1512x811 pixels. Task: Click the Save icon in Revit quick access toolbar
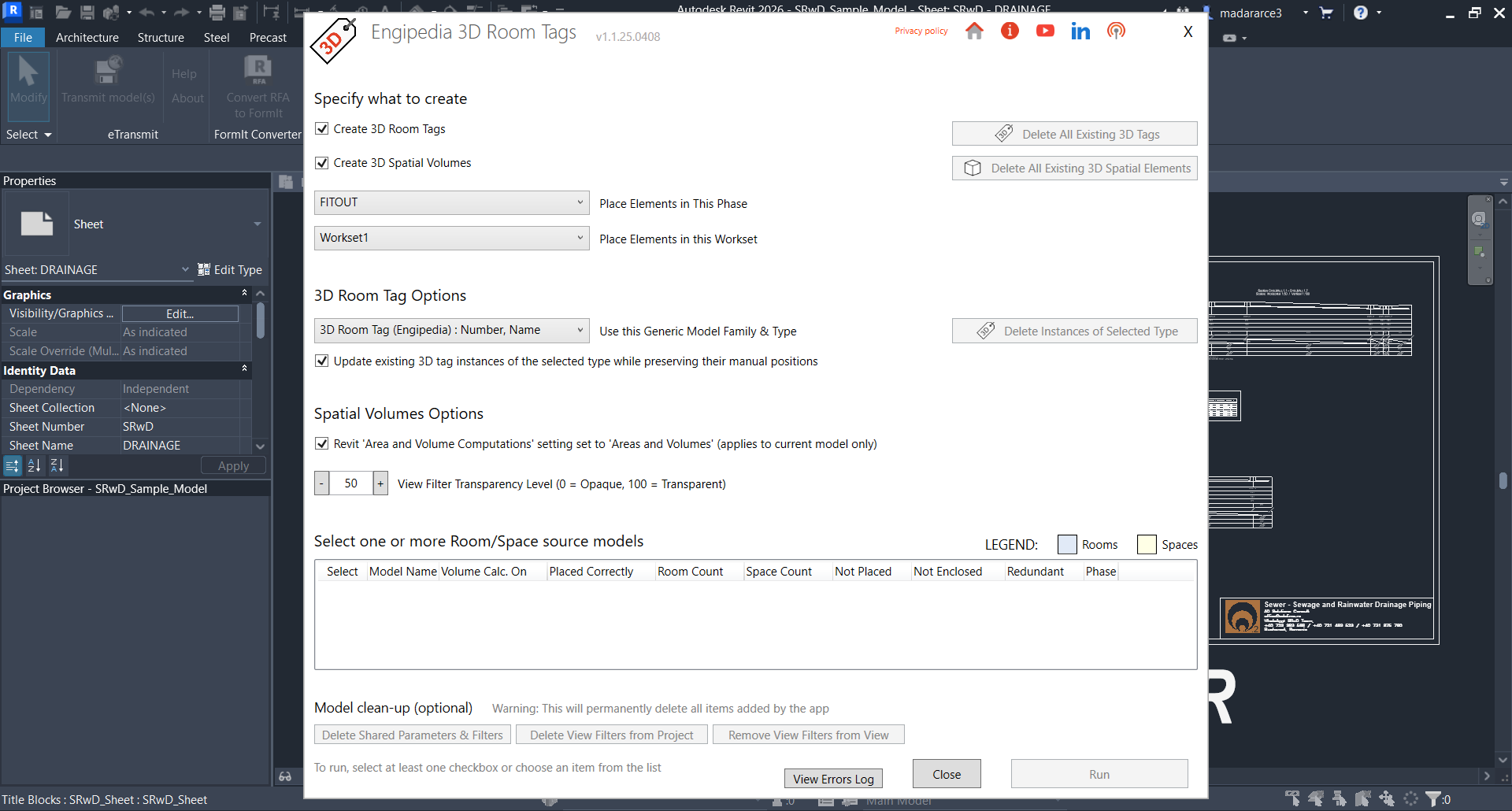pyautogui.click(x=87, y=13)
